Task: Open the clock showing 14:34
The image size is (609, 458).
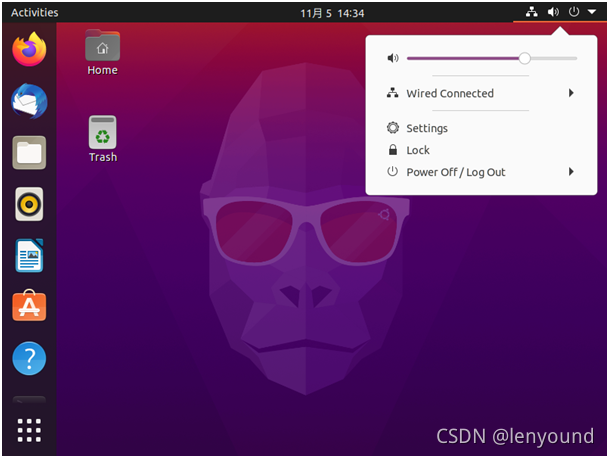Action: (x=332, y=13)
